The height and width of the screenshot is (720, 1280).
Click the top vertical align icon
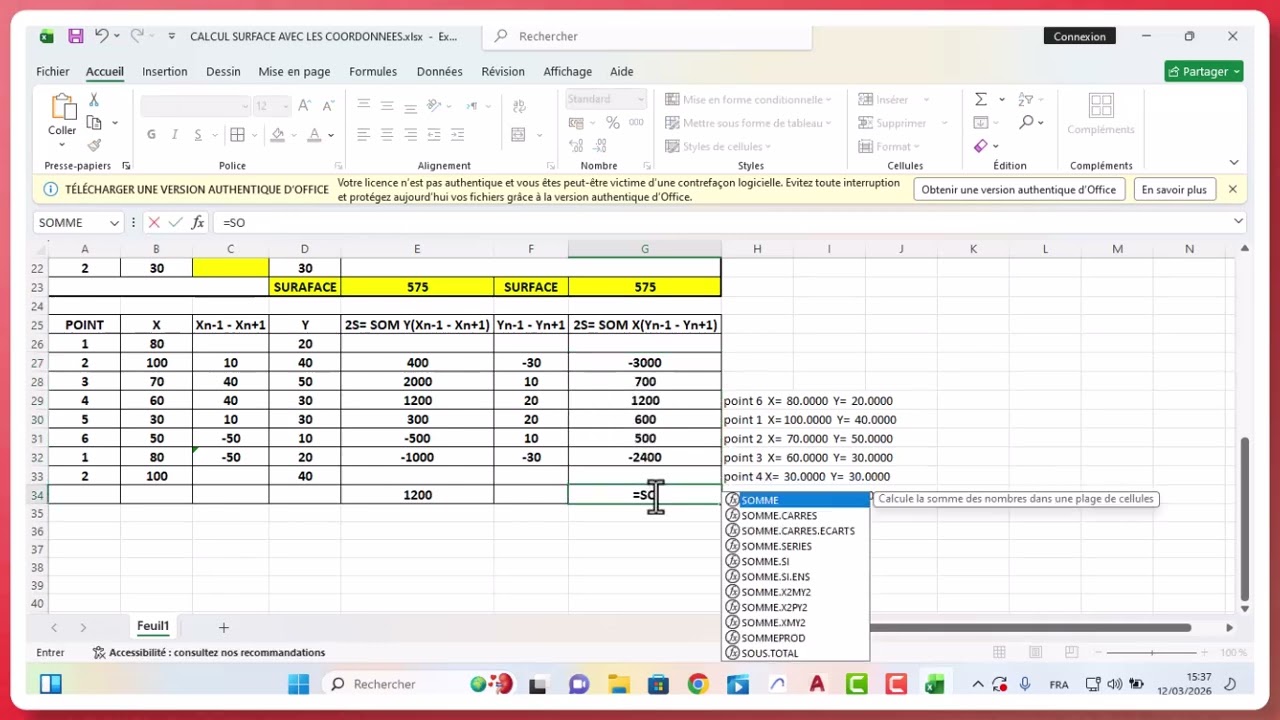point(363,104)
